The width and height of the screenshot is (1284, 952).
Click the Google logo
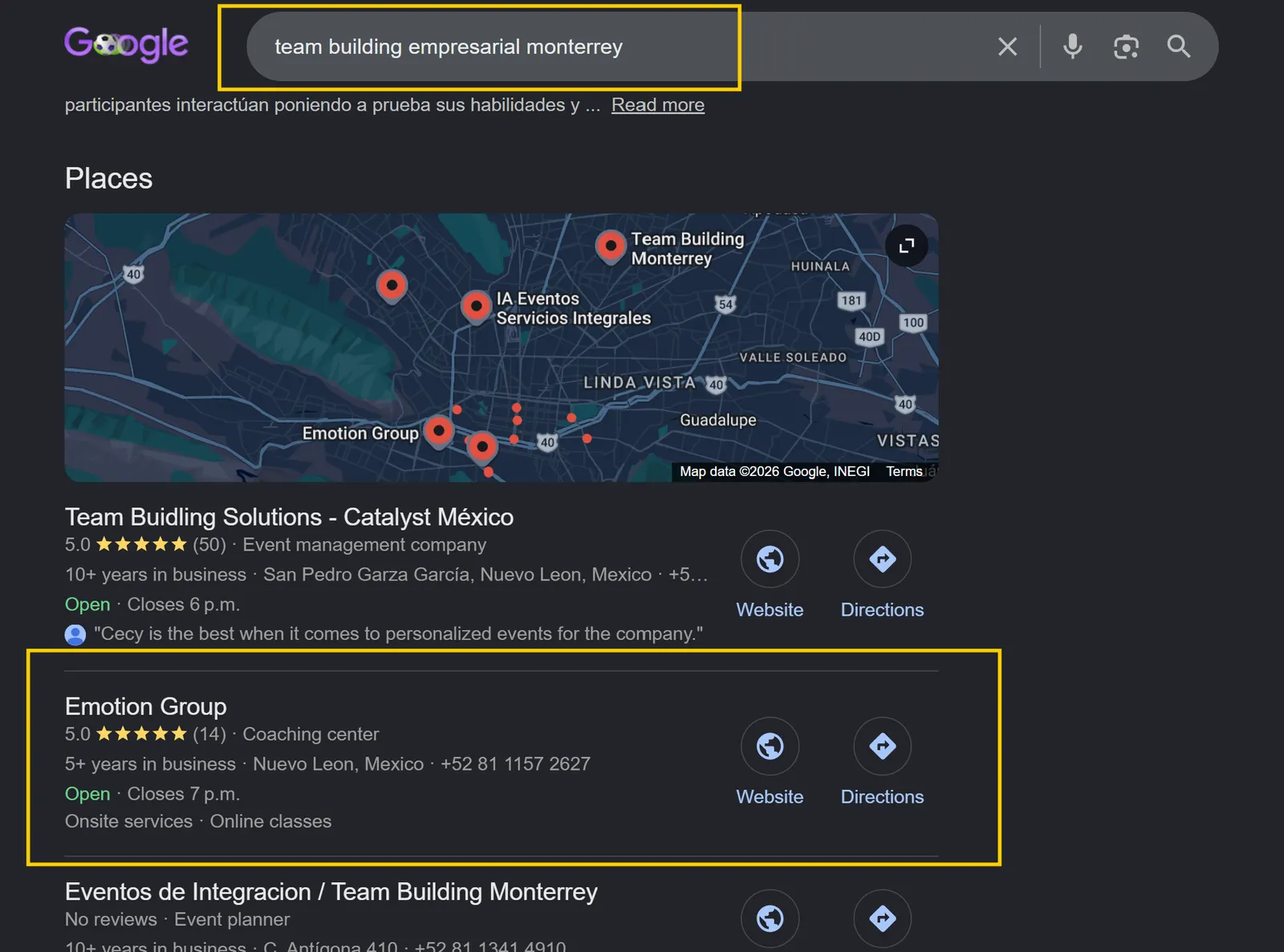tap(126, 44)
